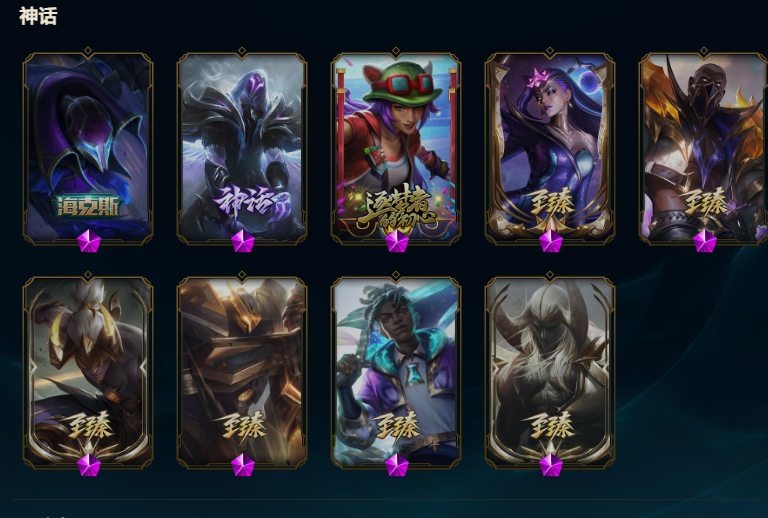The image size is (768, 518).
Task: Select the 至臻 blue-haired woman with pink star crown
Action: (550, 147)
